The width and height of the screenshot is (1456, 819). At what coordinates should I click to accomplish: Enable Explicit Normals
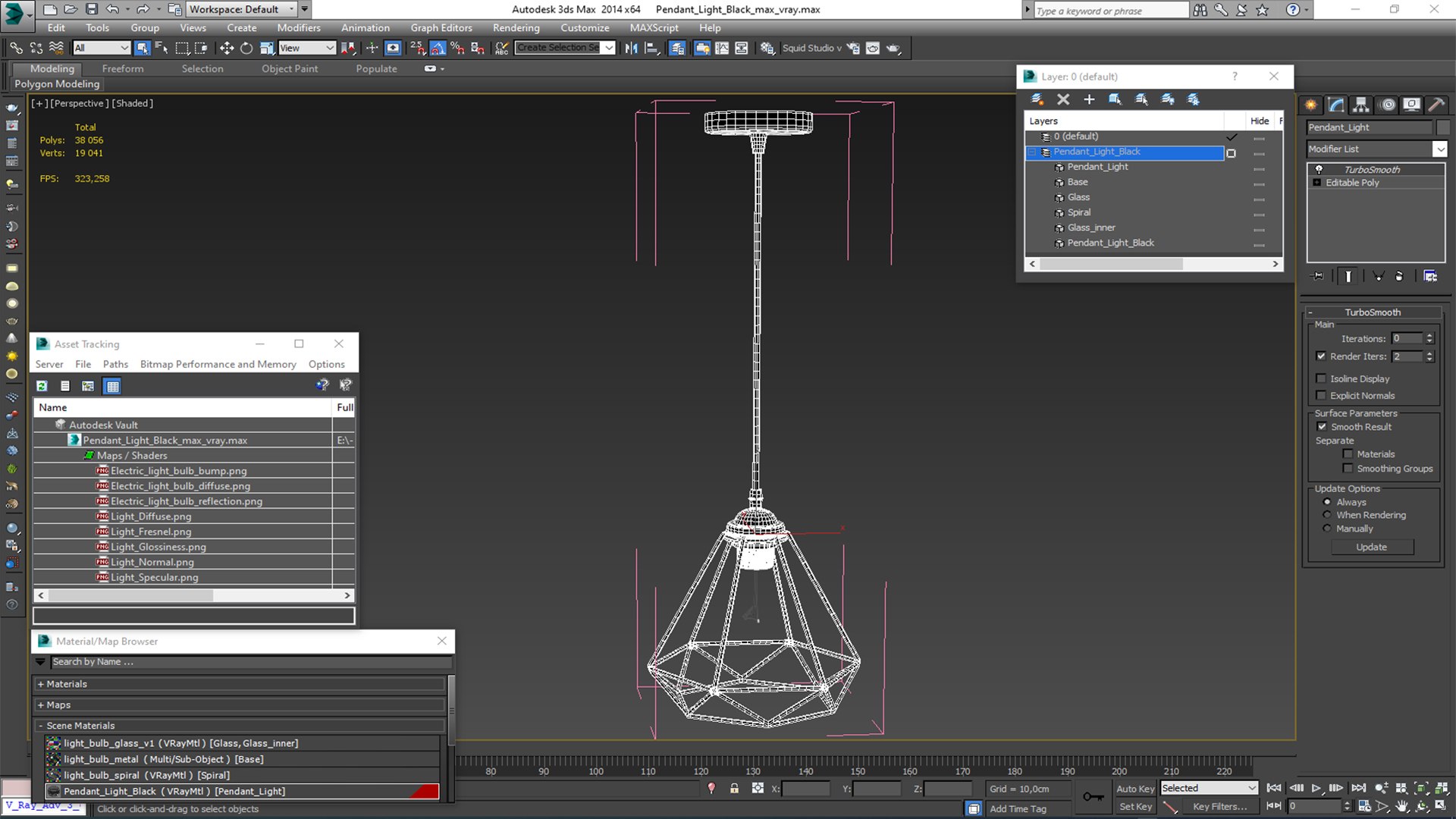1321,395
